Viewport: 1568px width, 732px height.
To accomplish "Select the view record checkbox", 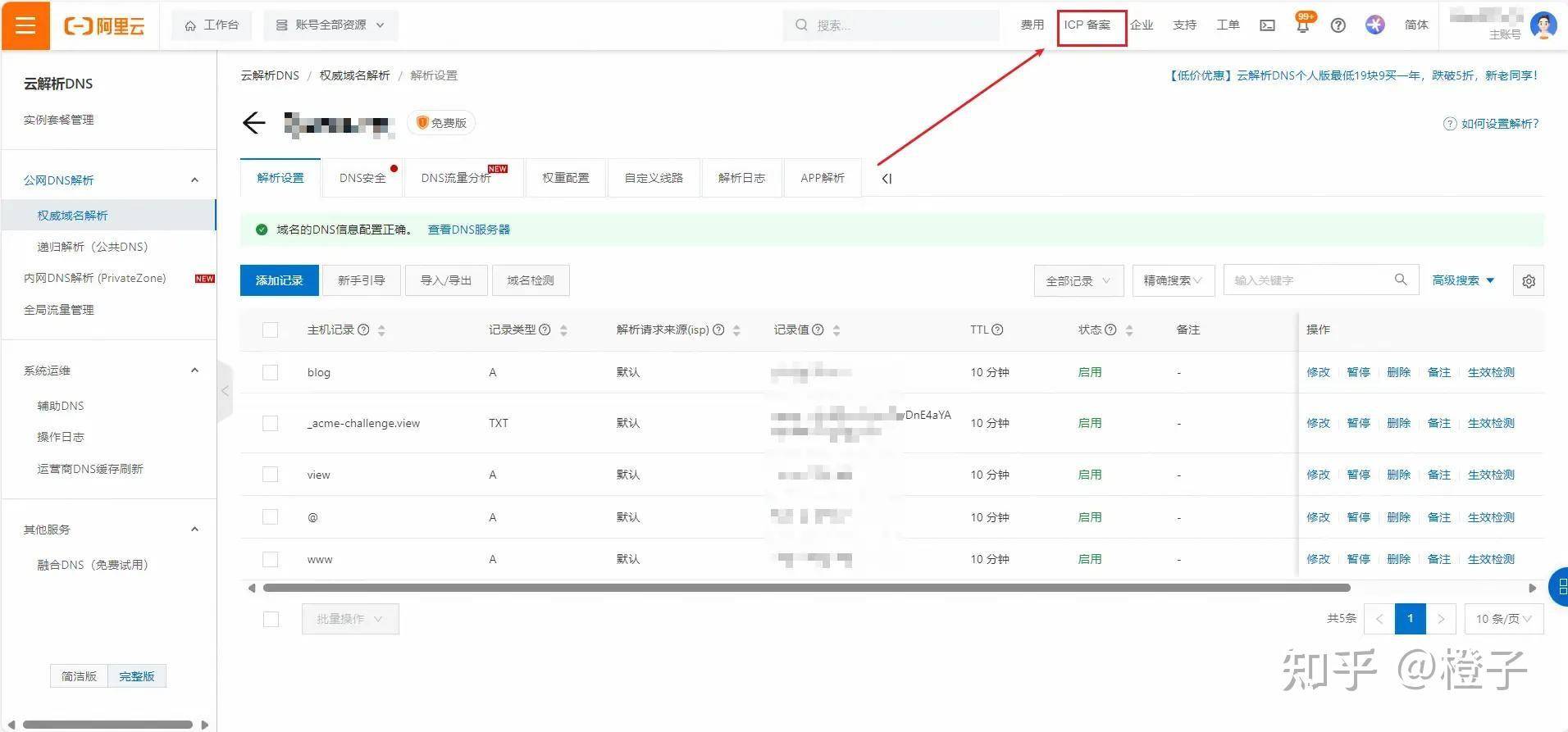I will 271,475.
